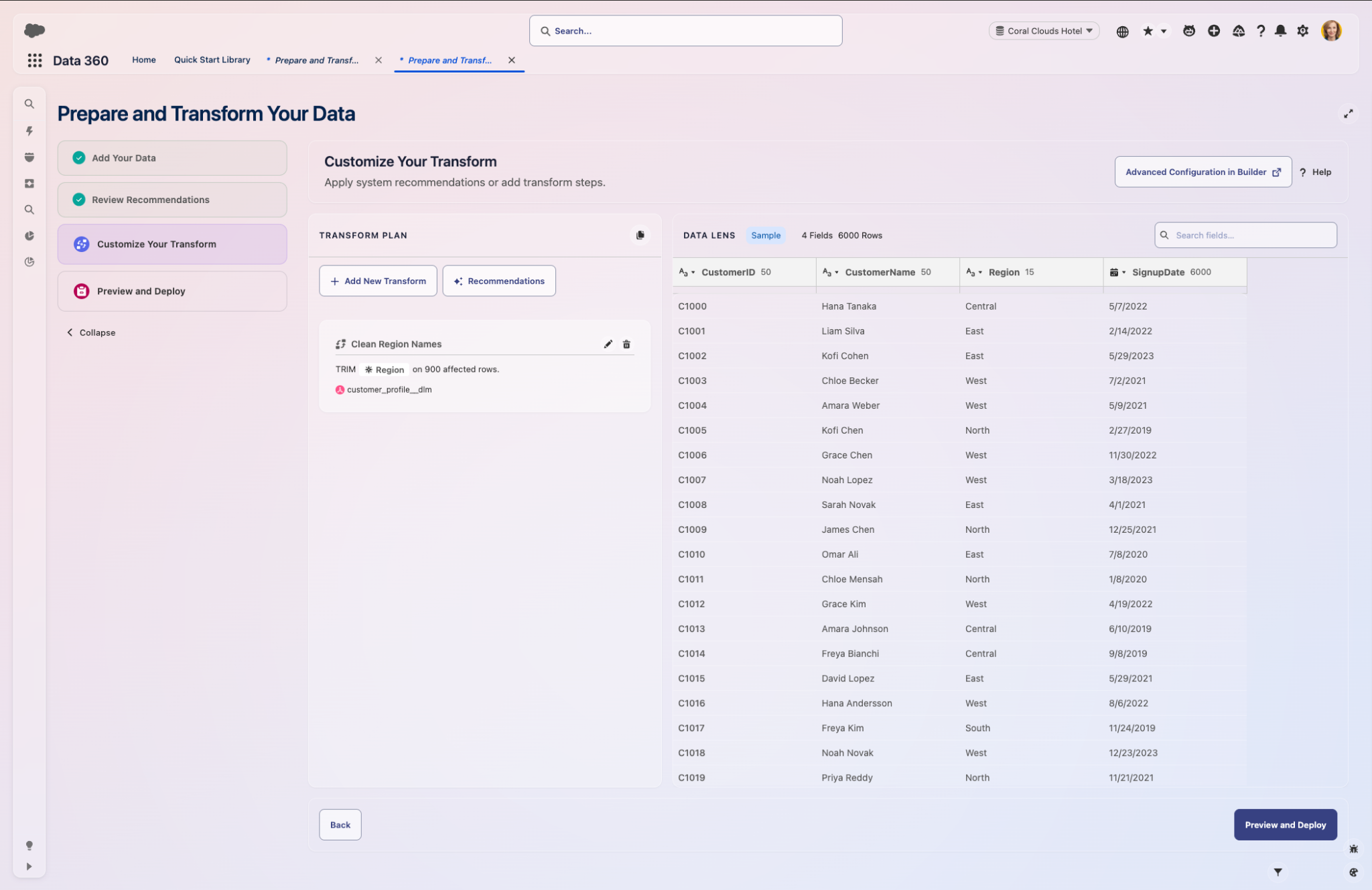Select the Review Recommendations step
The image size is (1372, 890).
172,200
